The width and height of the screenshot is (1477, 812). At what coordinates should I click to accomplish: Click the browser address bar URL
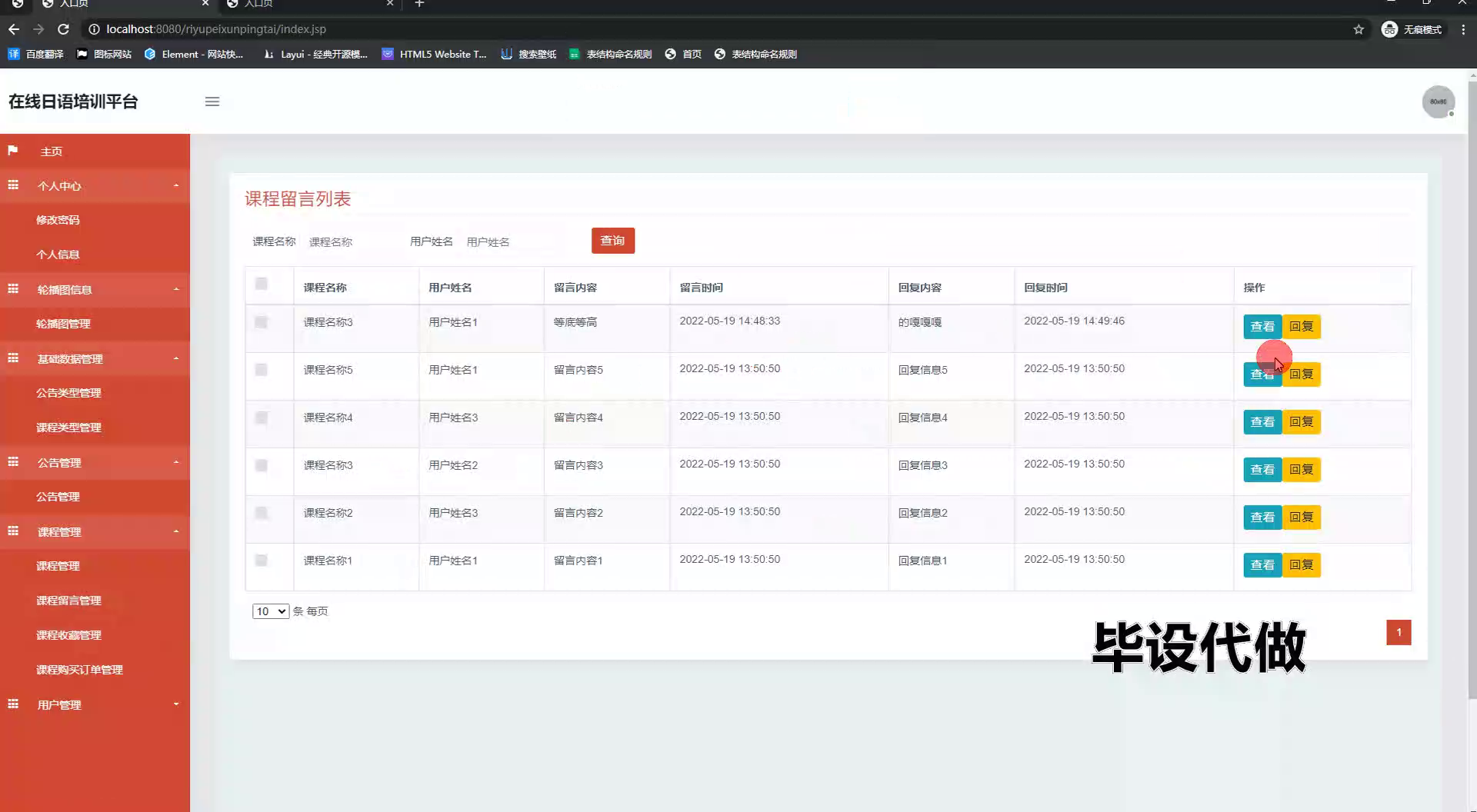pos(216,29)
